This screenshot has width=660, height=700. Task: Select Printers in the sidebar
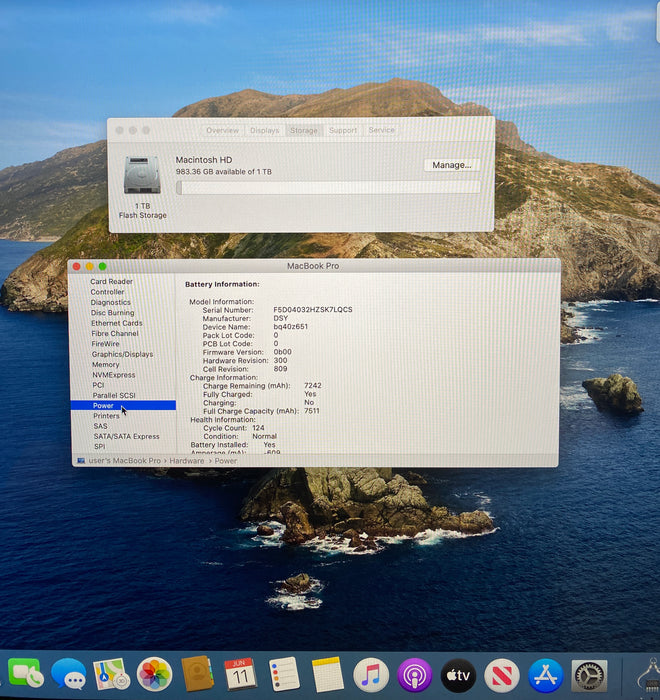106,416
